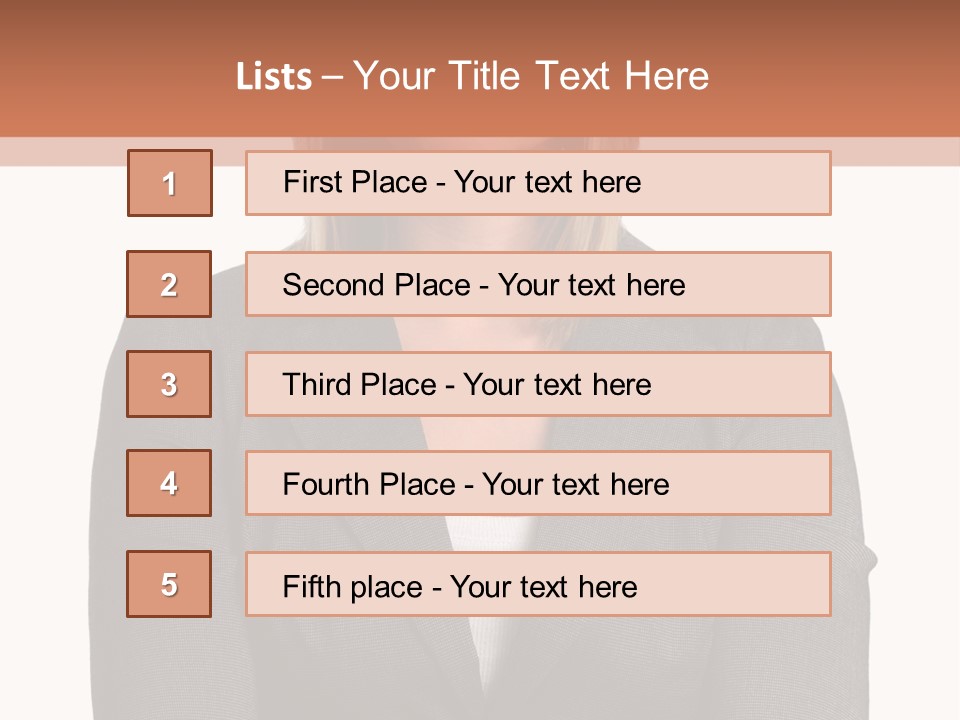Click 'Title Text Here' in the heading
960x720 pixels.
tap(579, 76)
